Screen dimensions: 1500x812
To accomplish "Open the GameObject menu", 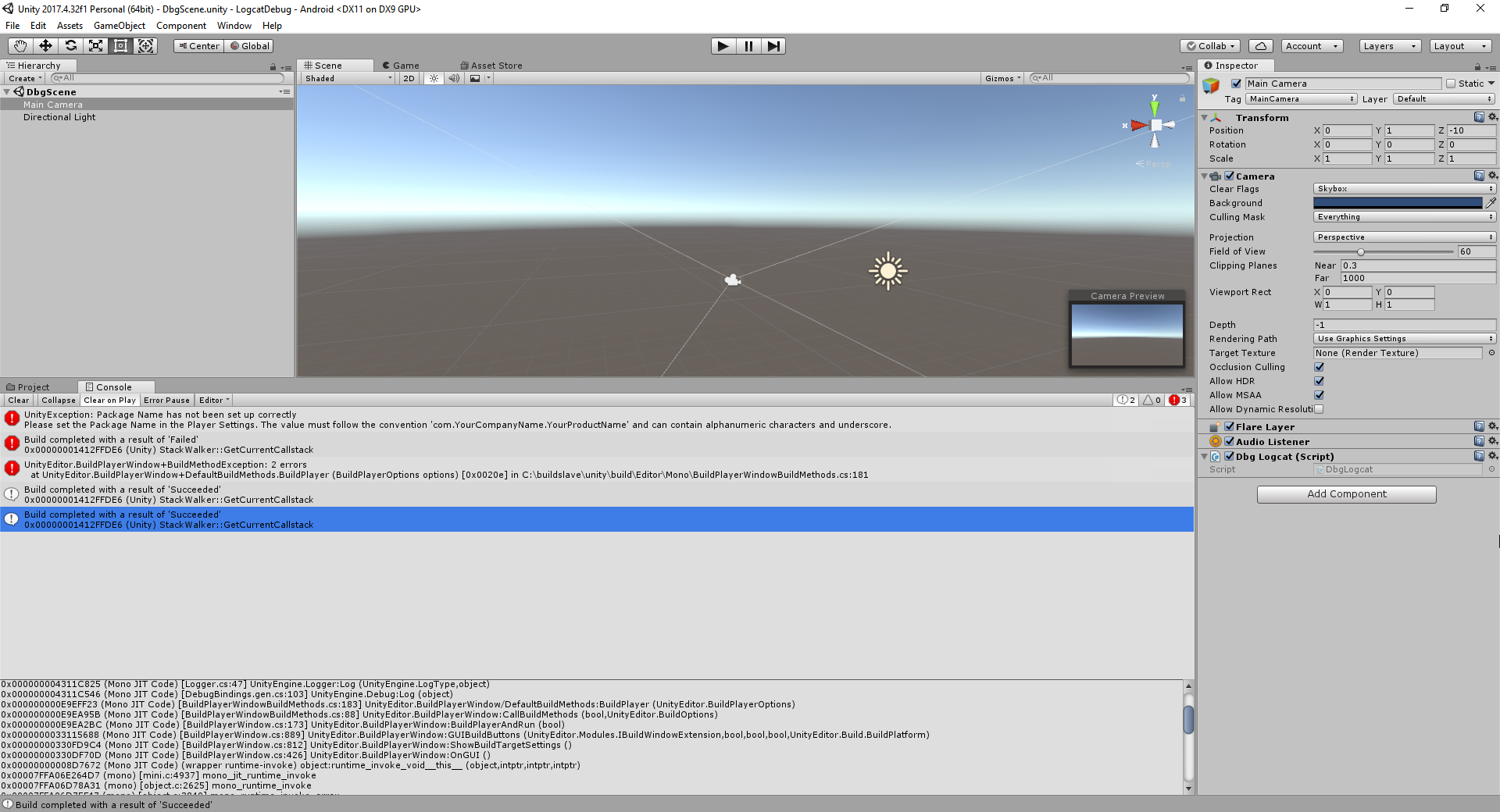I will (x=120, y=26).
